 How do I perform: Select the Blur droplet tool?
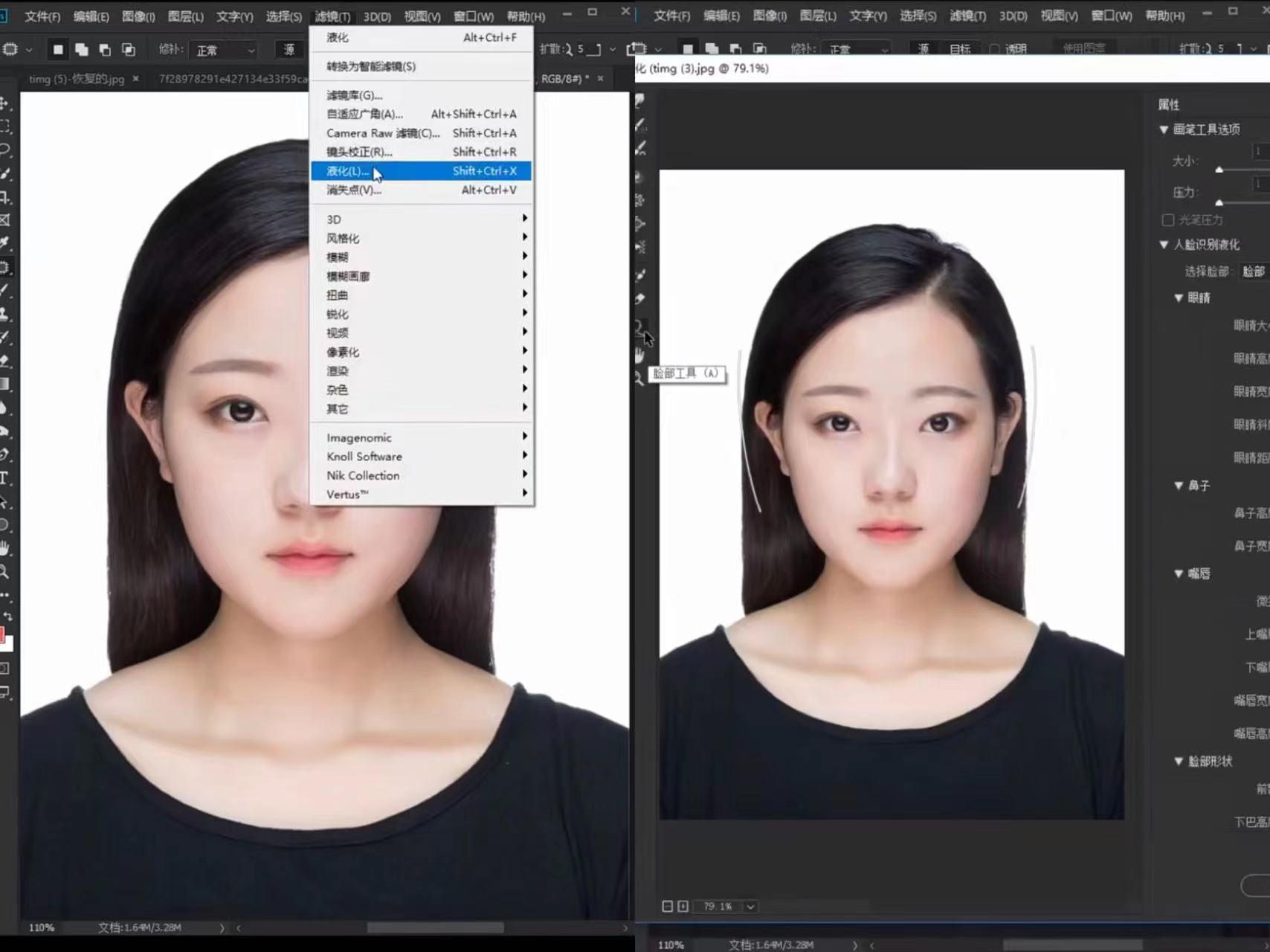4,408
